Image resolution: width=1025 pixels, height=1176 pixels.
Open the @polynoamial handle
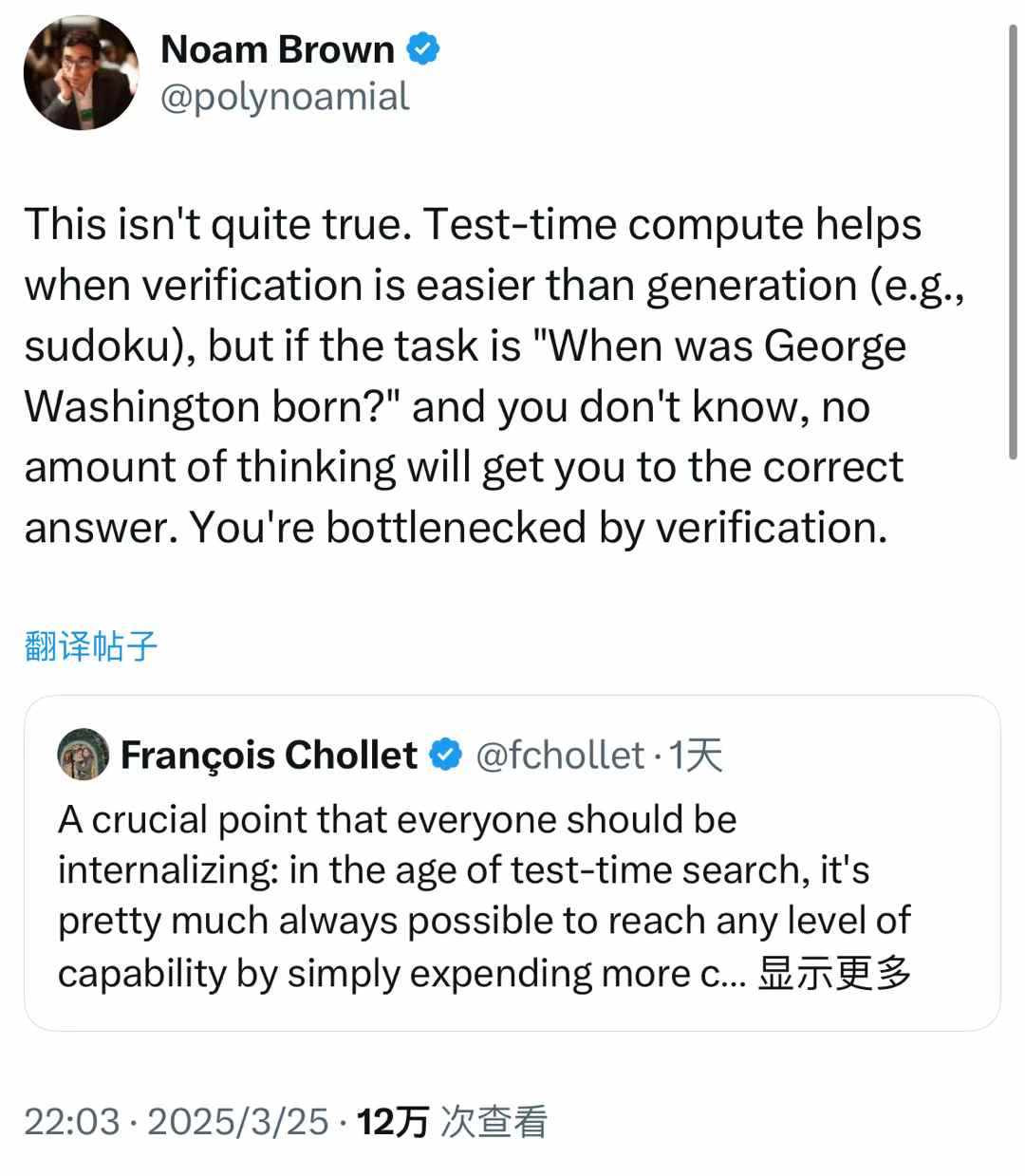tap(285, 97)
